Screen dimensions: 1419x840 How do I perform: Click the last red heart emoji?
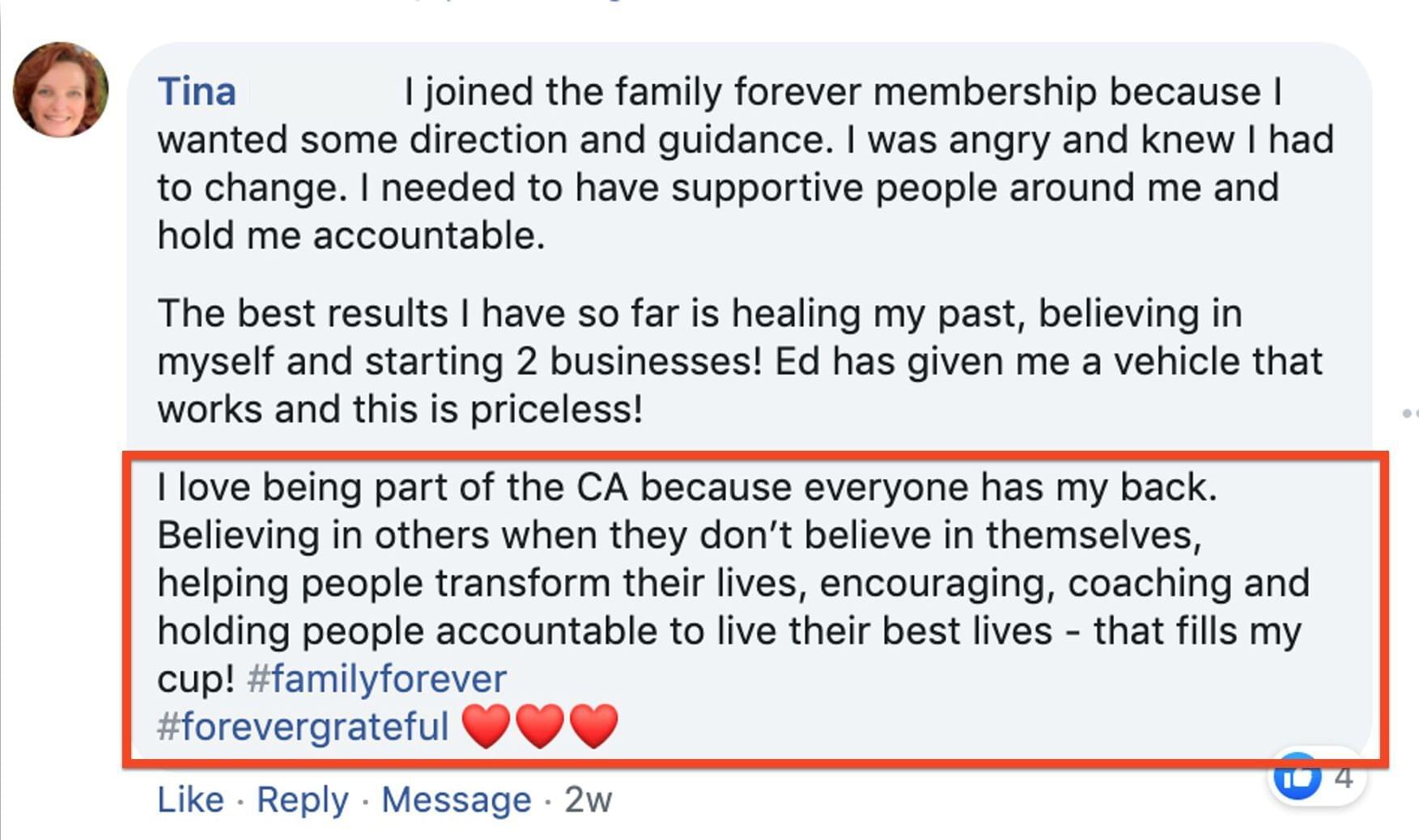tap(593, 725)
